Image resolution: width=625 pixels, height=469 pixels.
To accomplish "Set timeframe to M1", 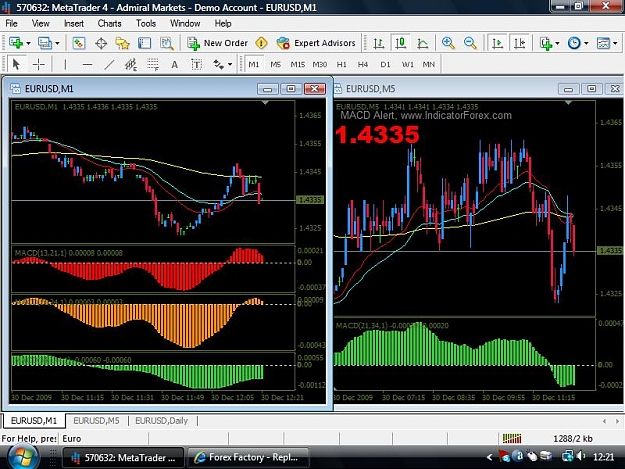I will 254,64.
